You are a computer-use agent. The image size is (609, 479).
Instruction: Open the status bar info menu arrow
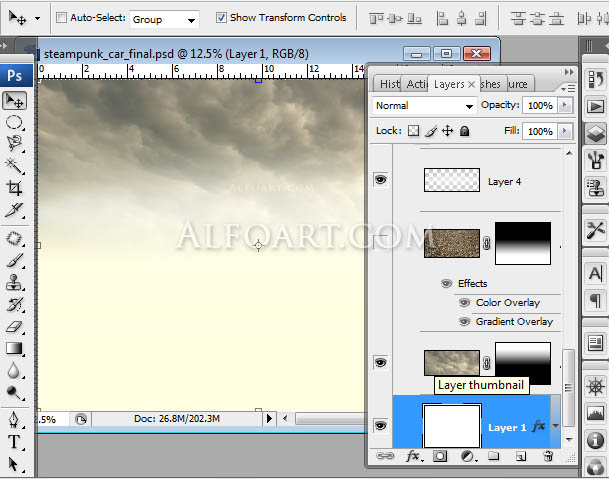coord(269,419)
